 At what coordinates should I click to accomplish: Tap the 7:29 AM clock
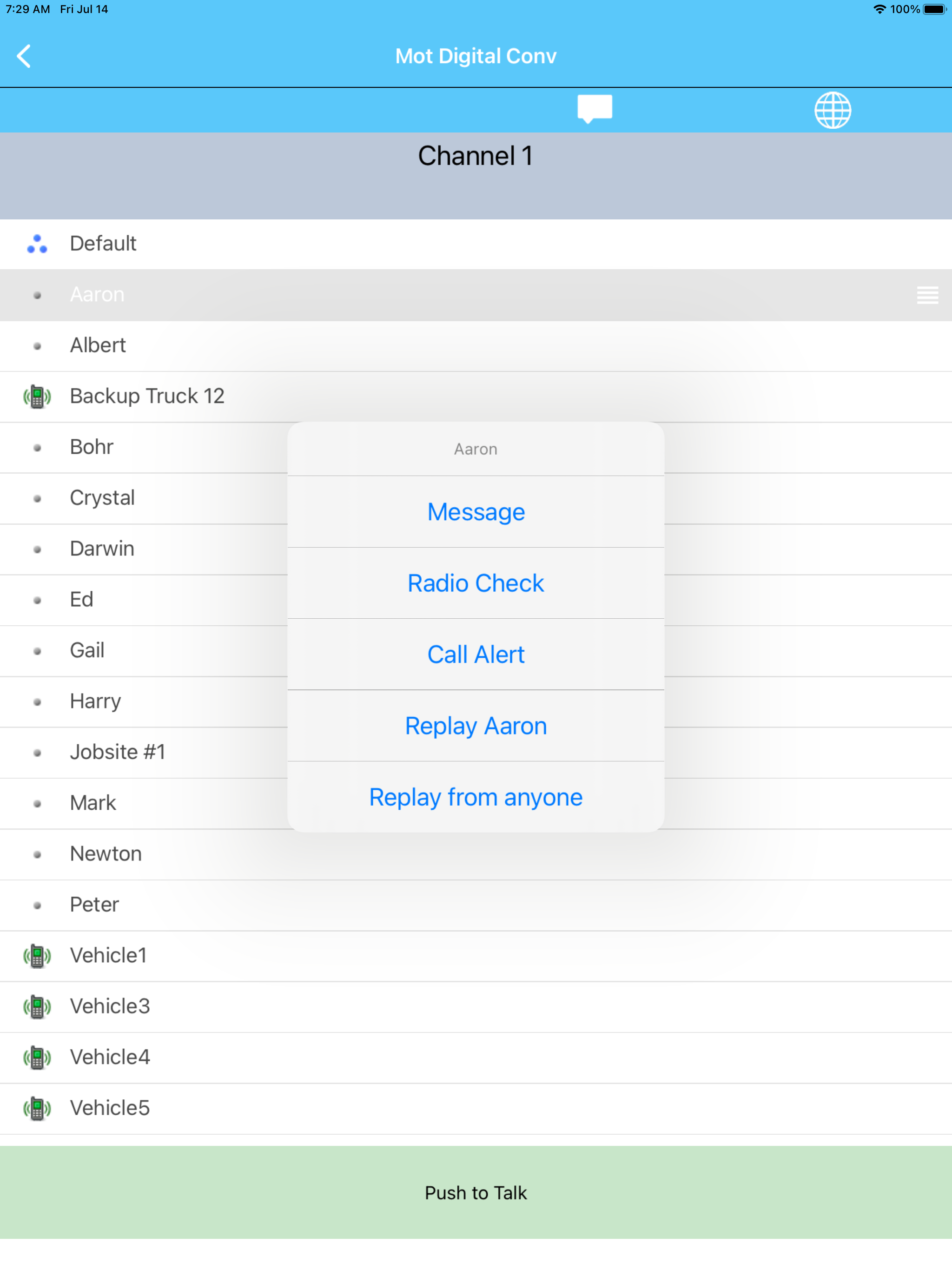[27, 9]
